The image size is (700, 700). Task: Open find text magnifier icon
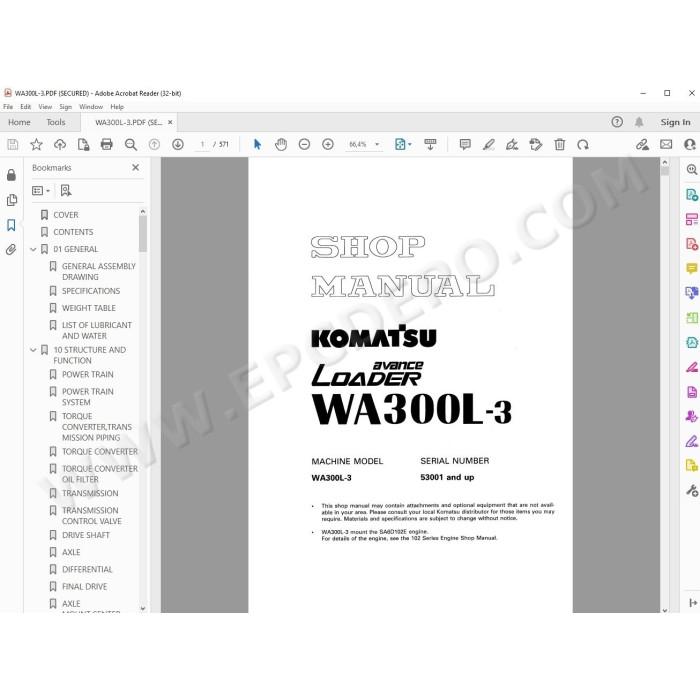pos(131,144)
